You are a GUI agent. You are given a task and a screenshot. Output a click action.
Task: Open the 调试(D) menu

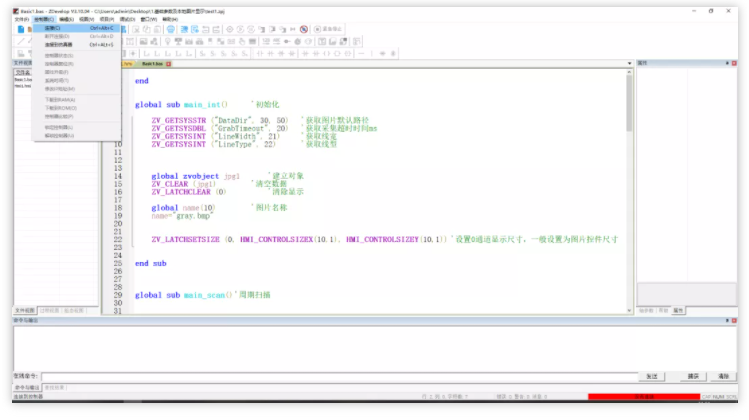pos(127,19)
